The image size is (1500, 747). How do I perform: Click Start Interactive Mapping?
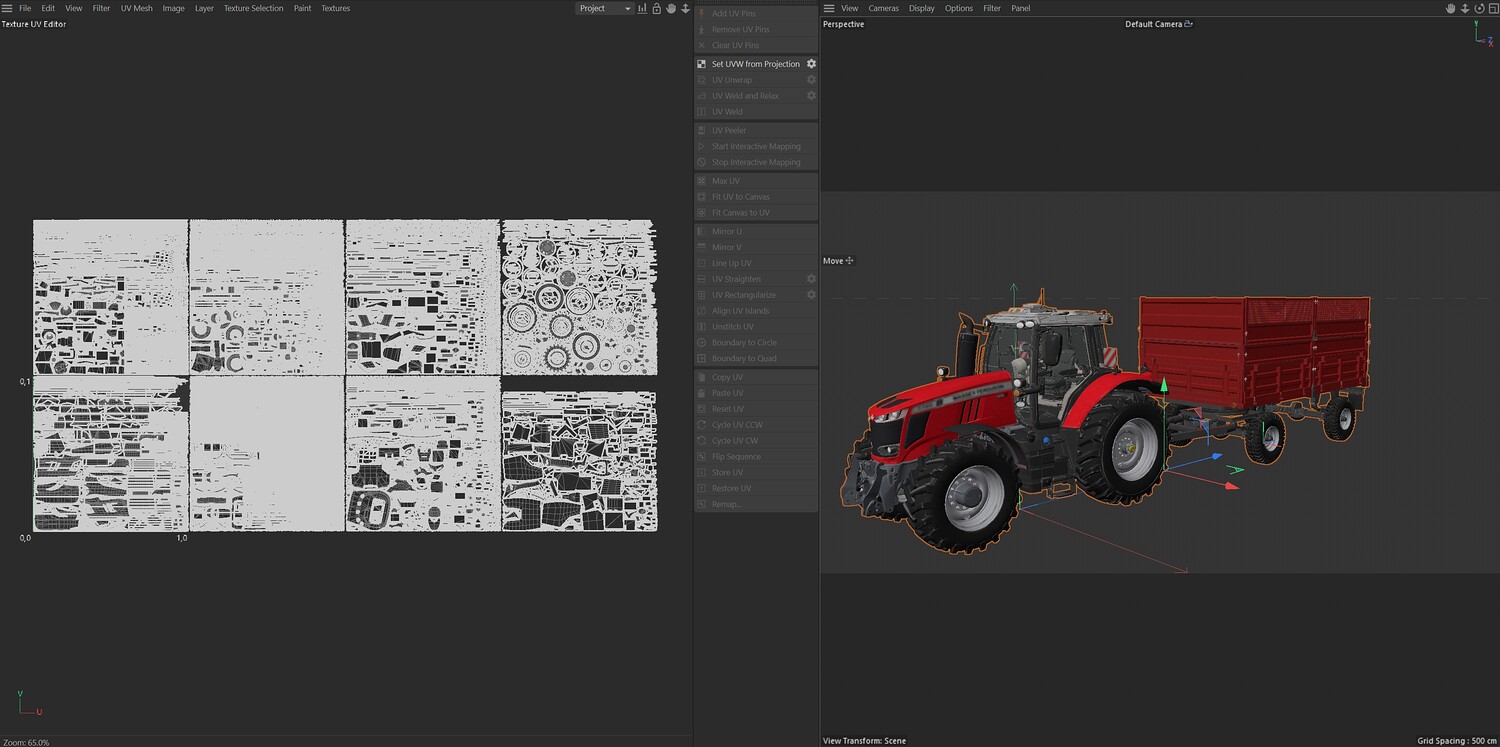[756, 146]
